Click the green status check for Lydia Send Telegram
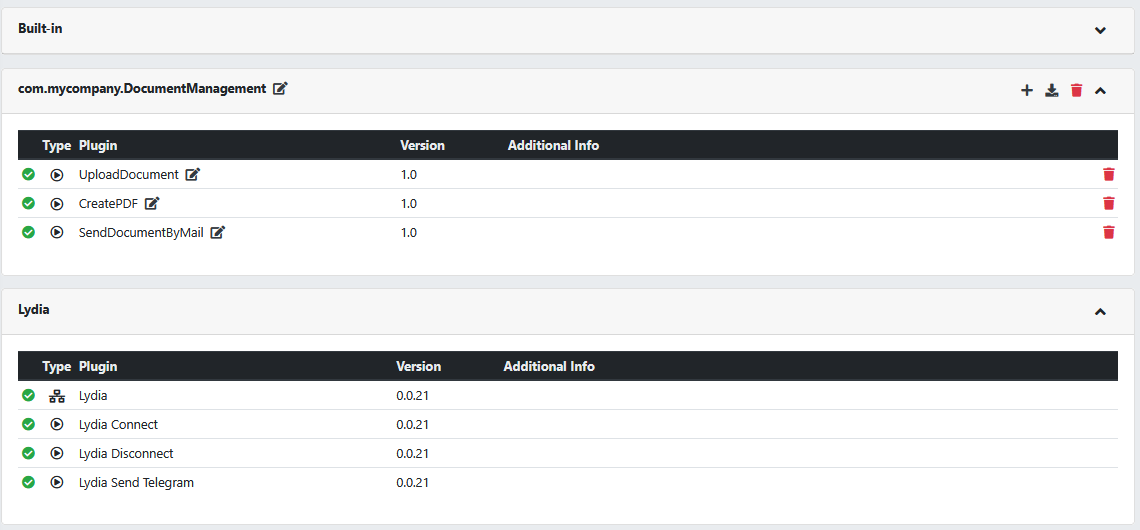The image size is (1140, 530). click(28, 482)
